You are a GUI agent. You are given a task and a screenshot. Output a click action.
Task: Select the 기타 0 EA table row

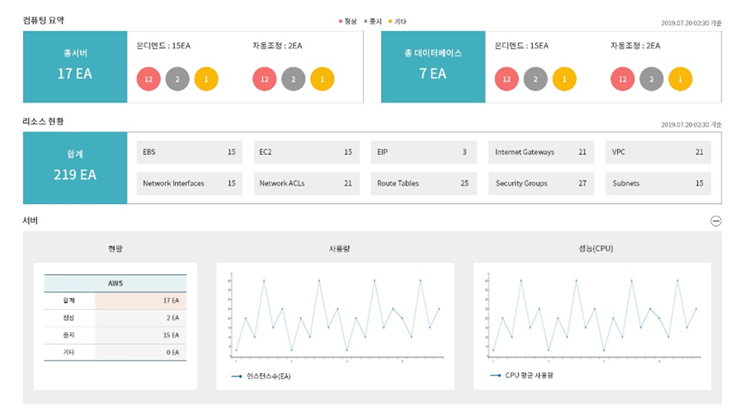(x=115, y=352)
